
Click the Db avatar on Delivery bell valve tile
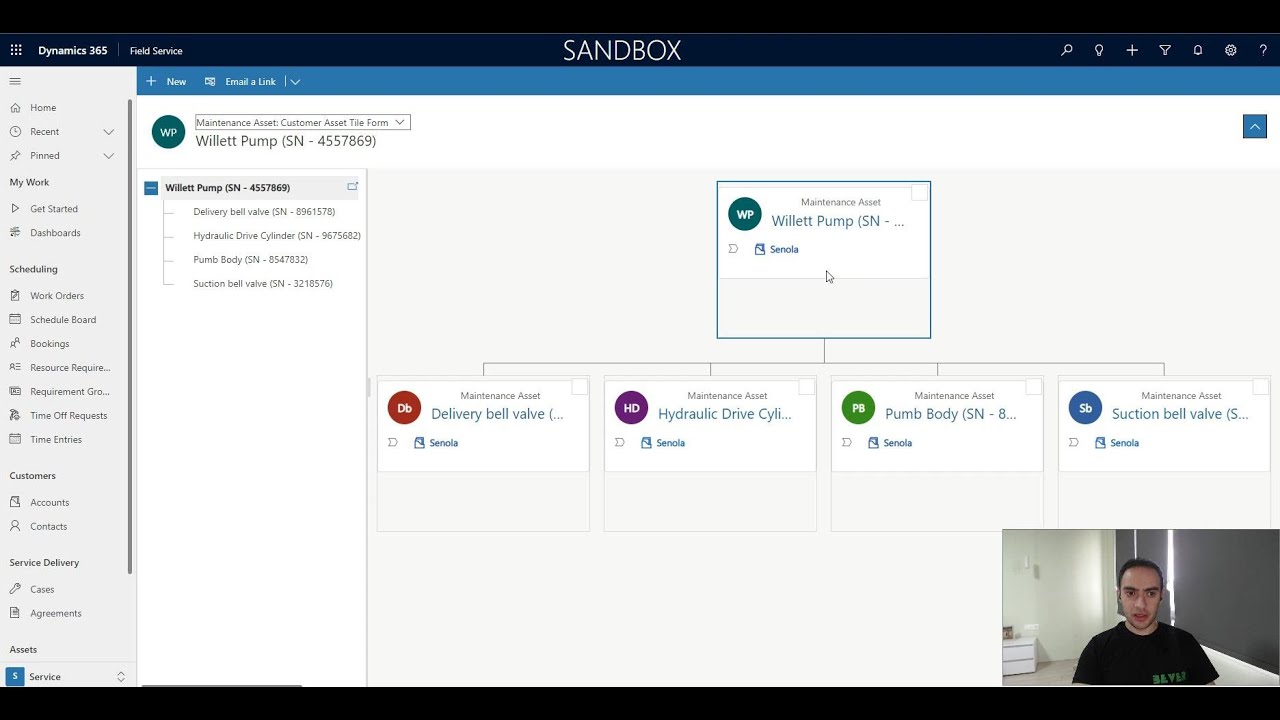(405, 408)
